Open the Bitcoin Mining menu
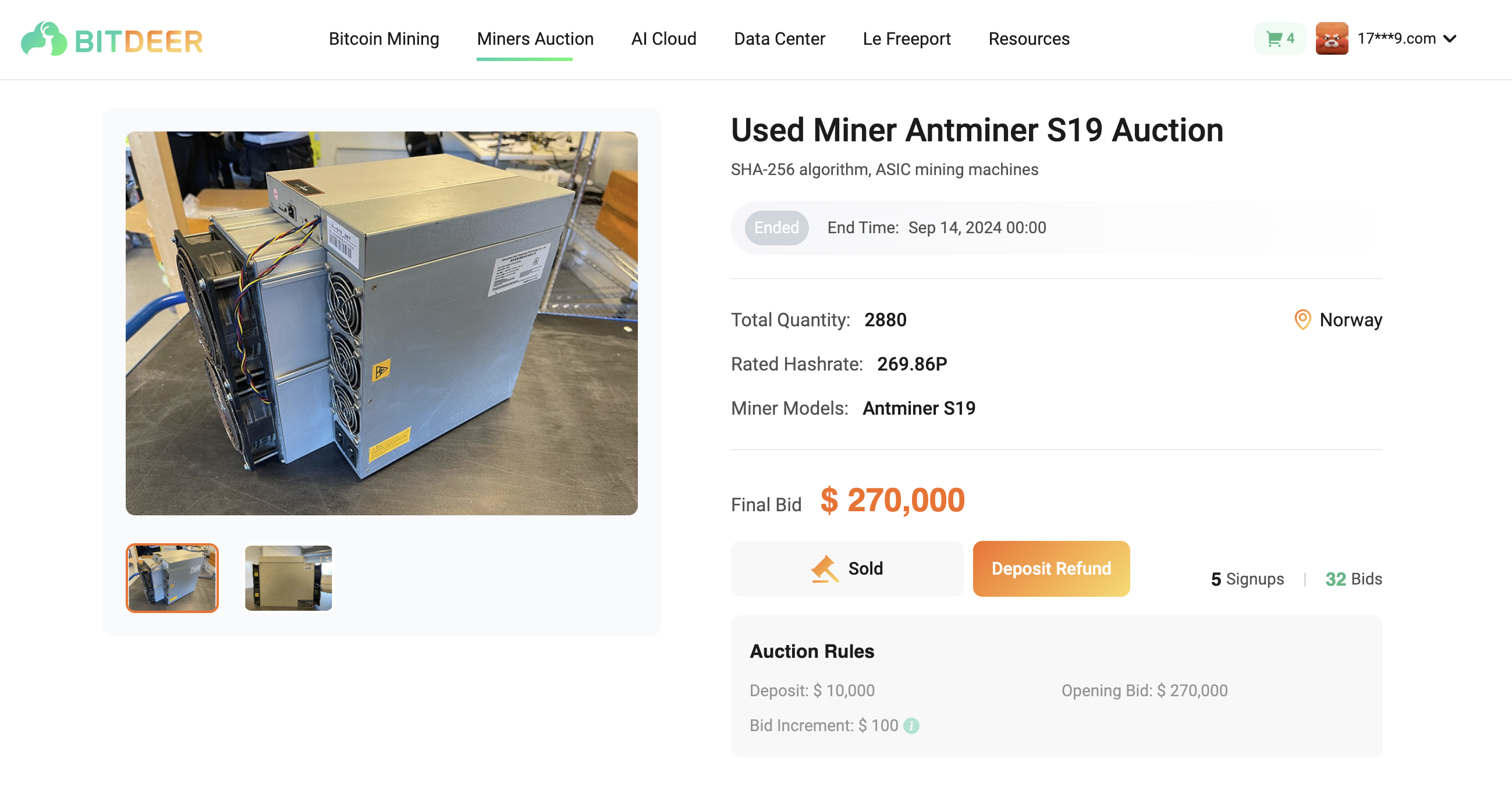1512x798 pixels. click(x=384, y=39)
